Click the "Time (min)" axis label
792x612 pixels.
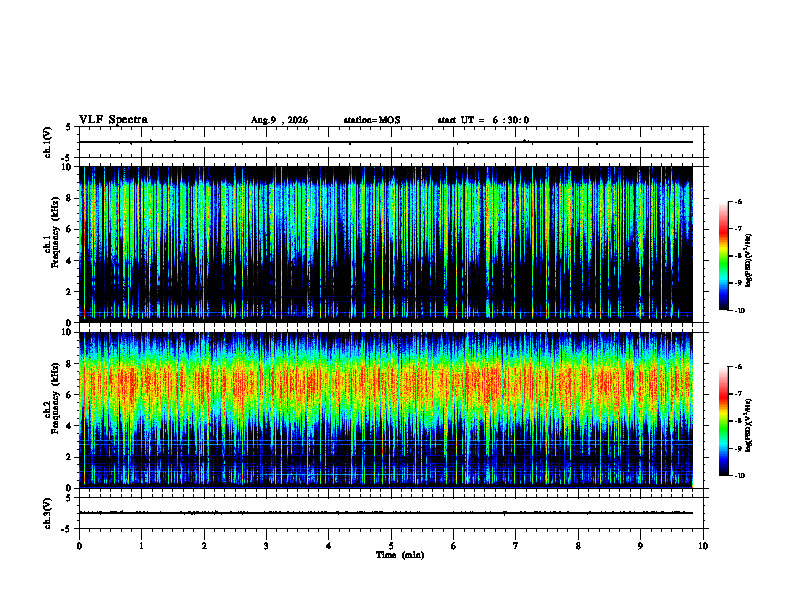(x=400, y=555)
